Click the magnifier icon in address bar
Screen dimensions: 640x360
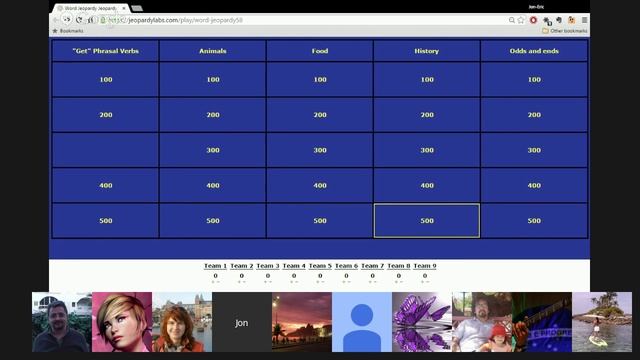pyautogui.click(x=511, y=20)
